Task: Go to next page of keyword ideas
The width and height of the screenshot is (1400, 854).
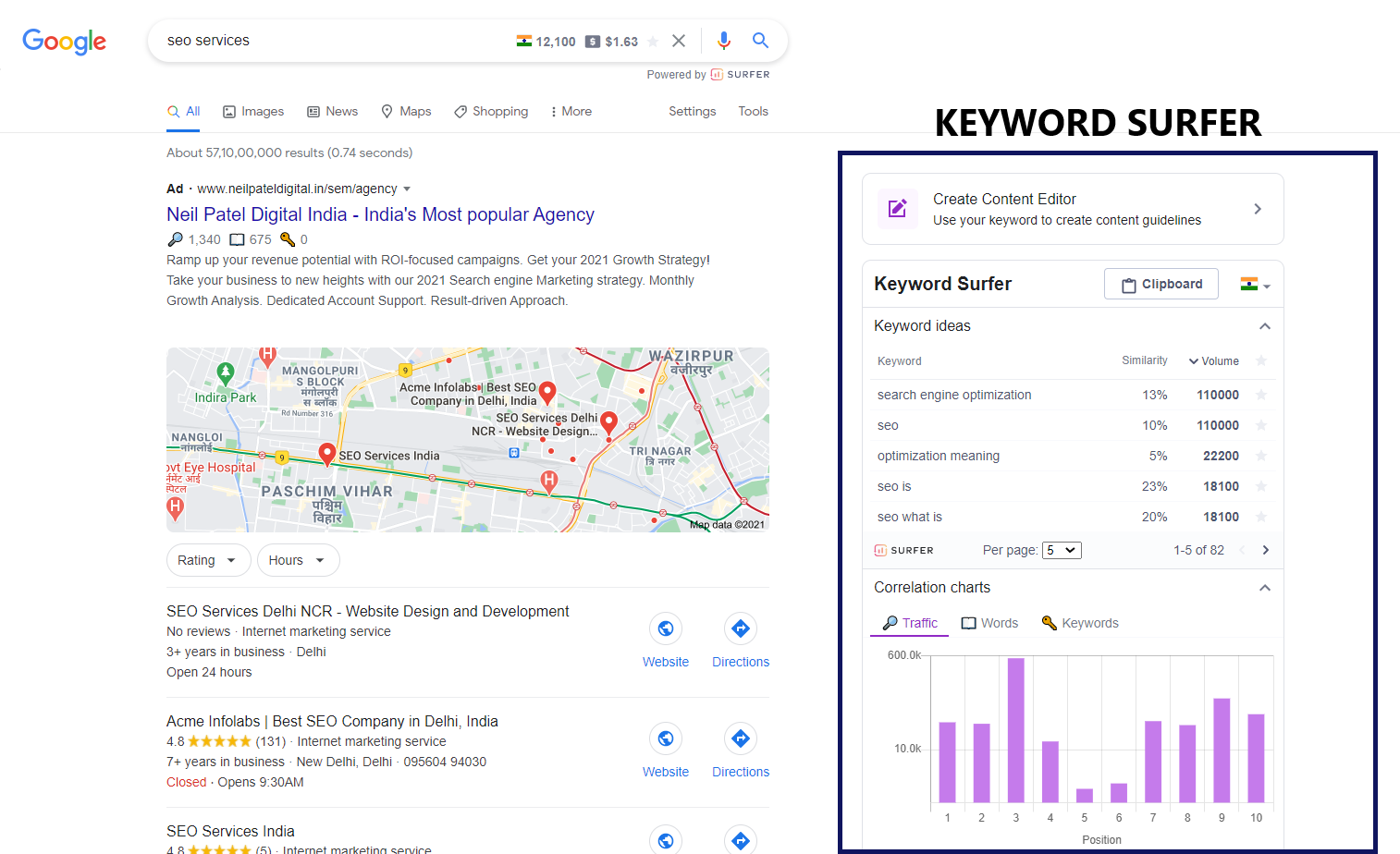Action: (x=1266, y=550)
